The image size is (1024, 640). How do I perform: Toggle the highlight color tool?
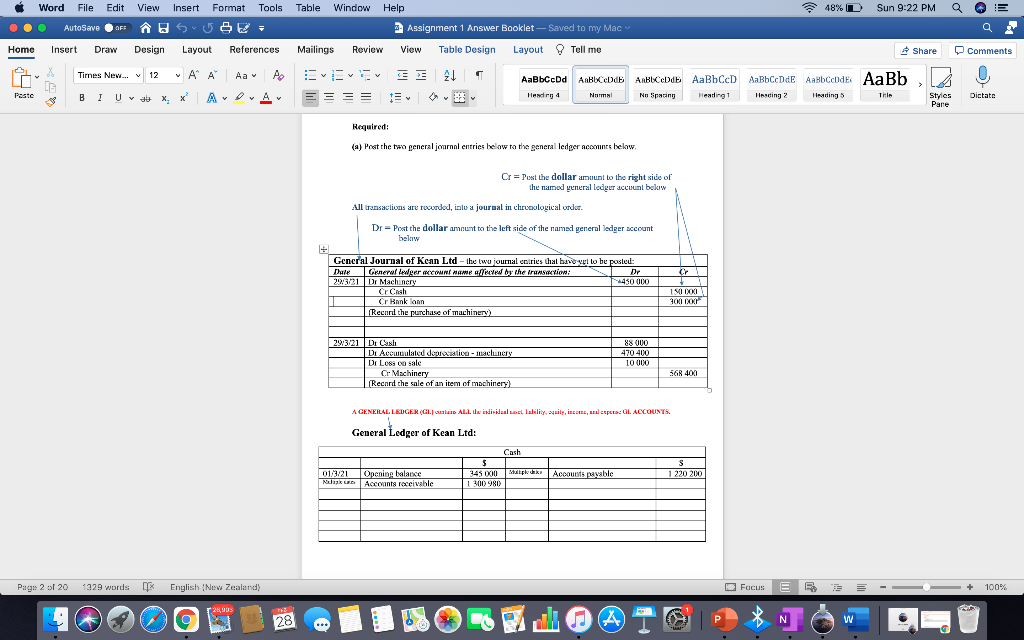click(x=239, y=96)
